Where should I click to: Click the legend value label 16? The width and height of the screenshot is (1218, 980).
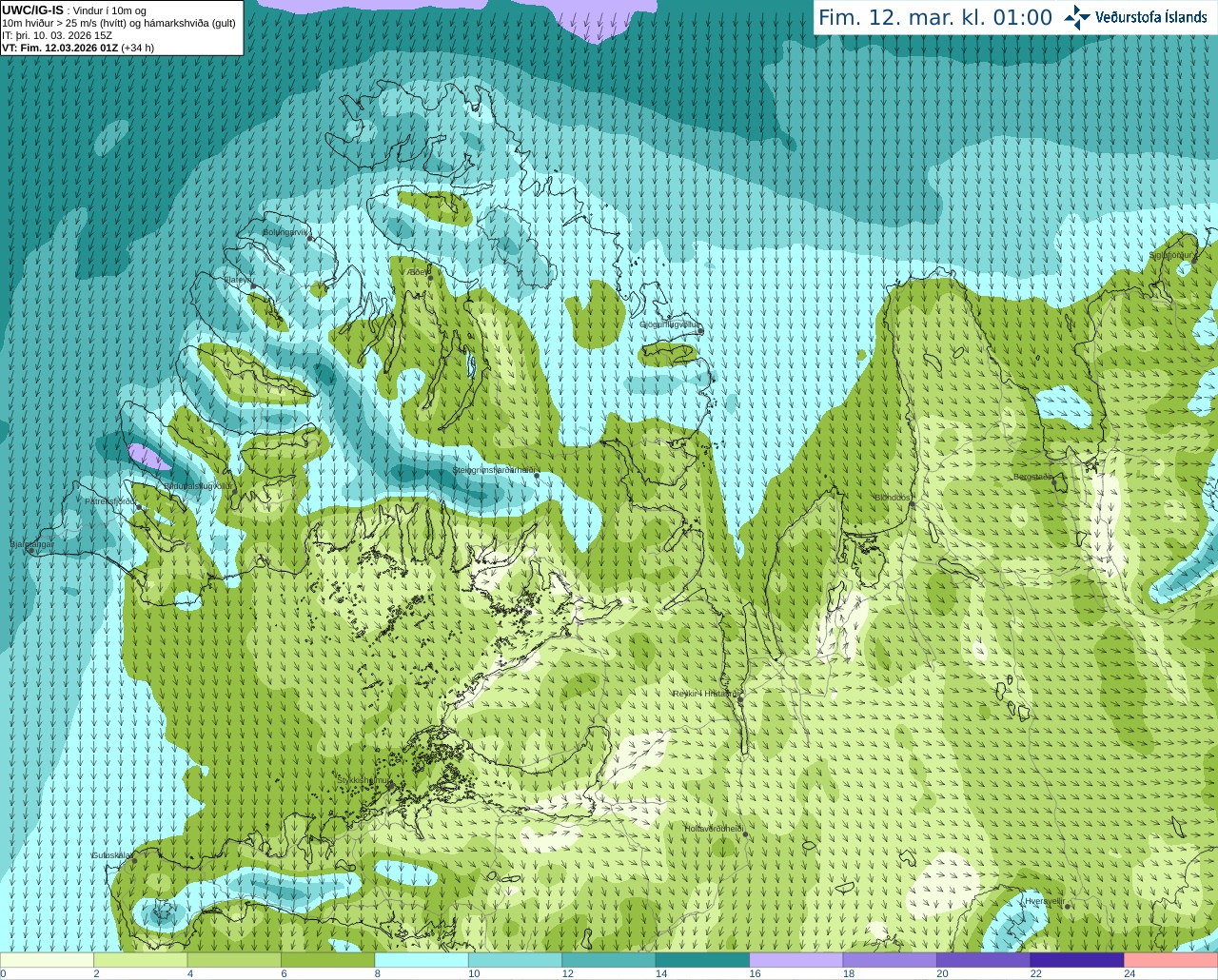click(755, 973)
